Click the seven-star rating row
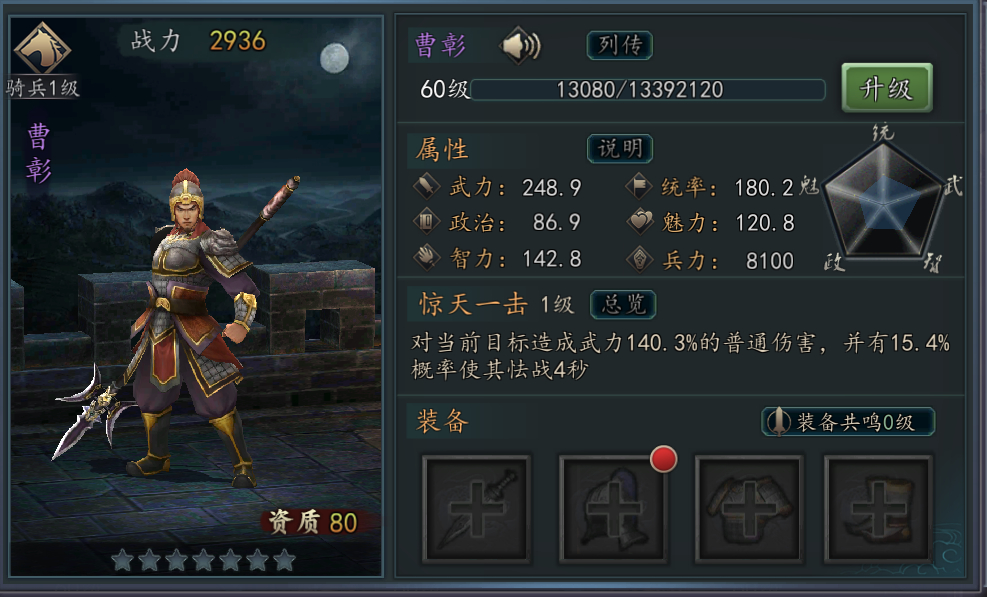The height and width of the screenshot is (597, 987). pos(203,559)
